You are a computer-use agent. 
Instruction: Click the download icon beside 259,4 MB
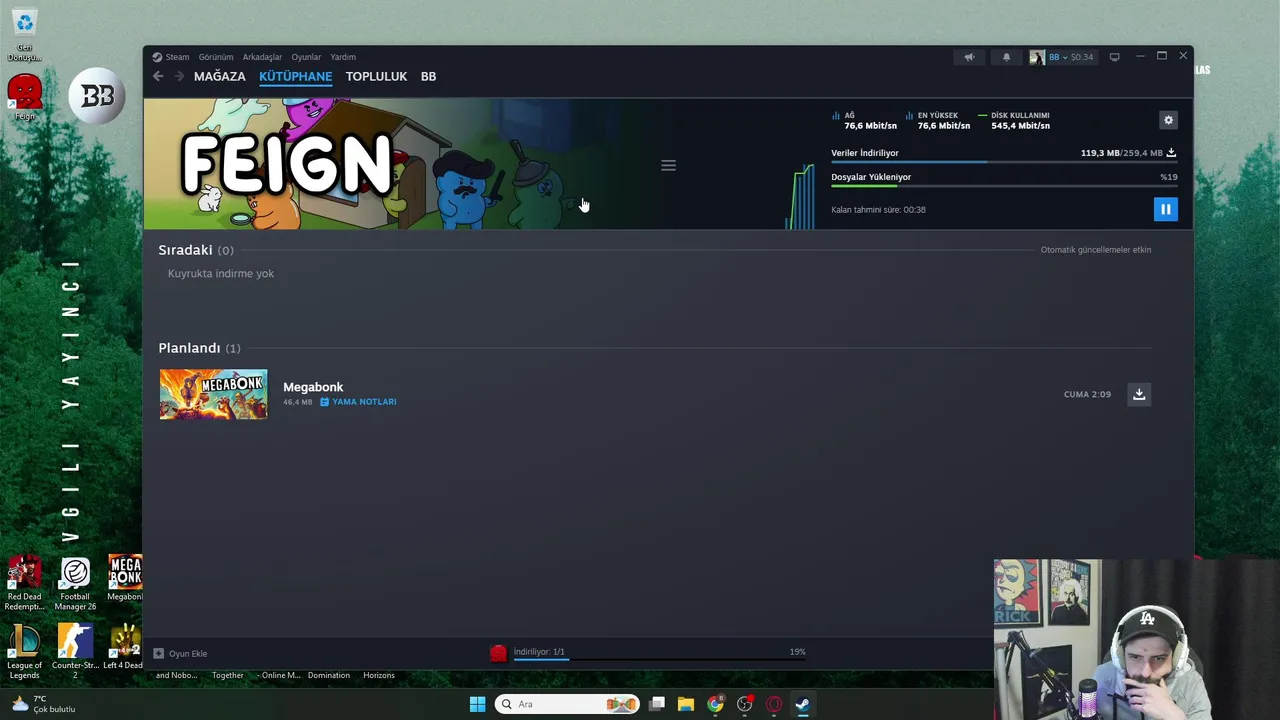(x=1171, y=153)
